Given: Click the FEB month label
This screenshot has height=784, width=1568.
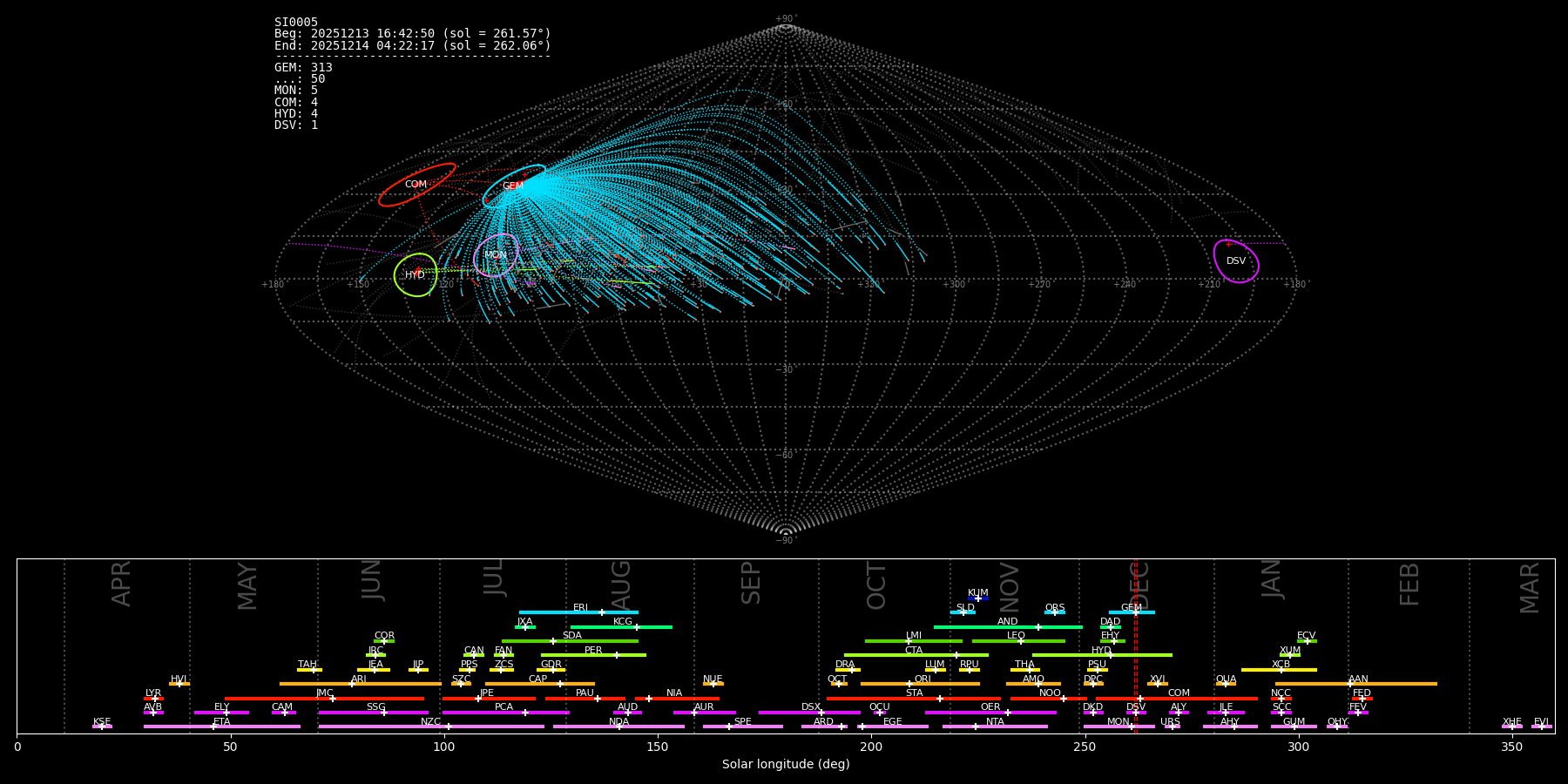Looking at the screenshot, I should (x=1409, y=585).
